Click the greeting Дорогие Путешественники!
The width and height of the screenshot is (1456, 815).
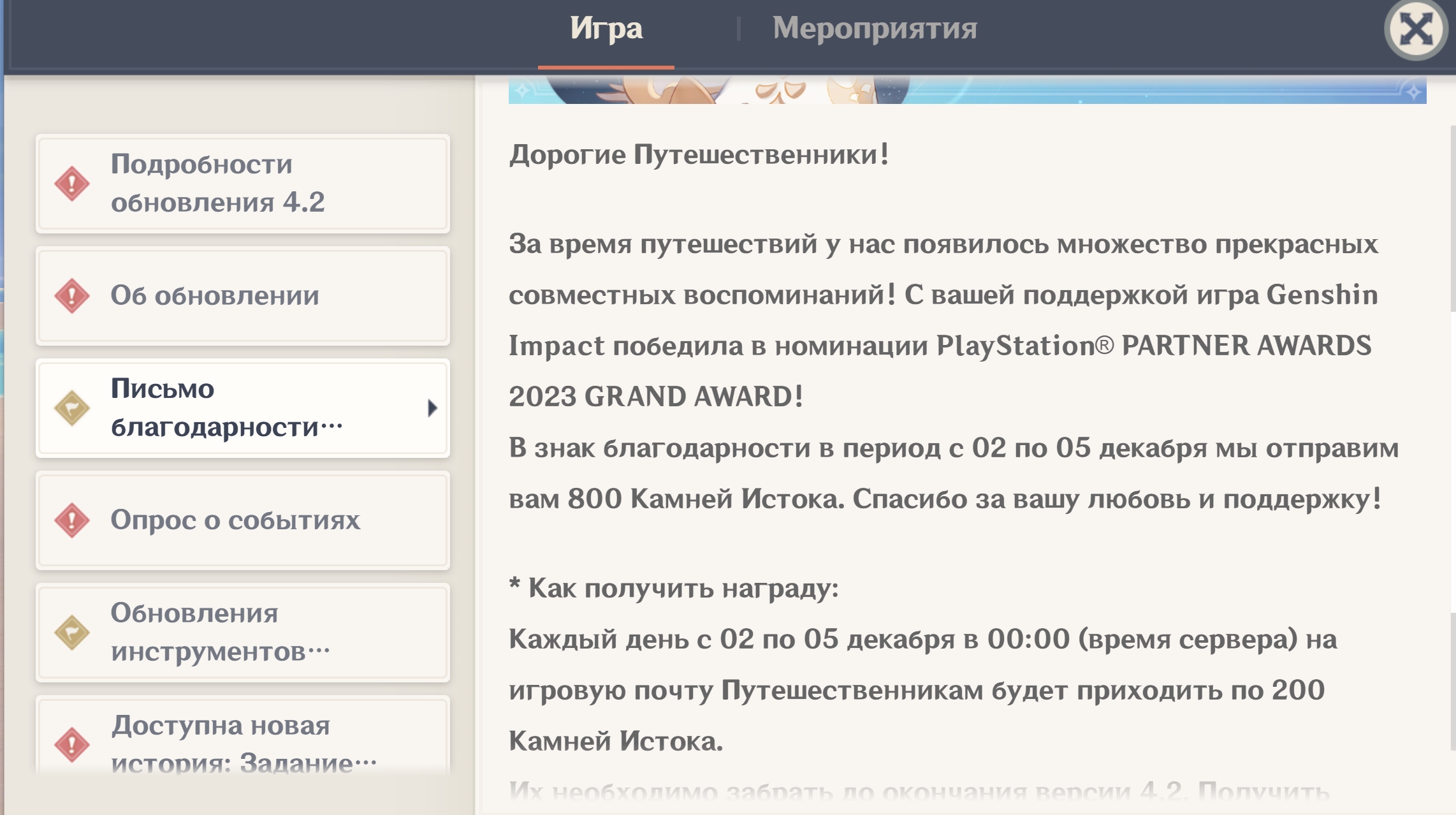click(699, 155)
